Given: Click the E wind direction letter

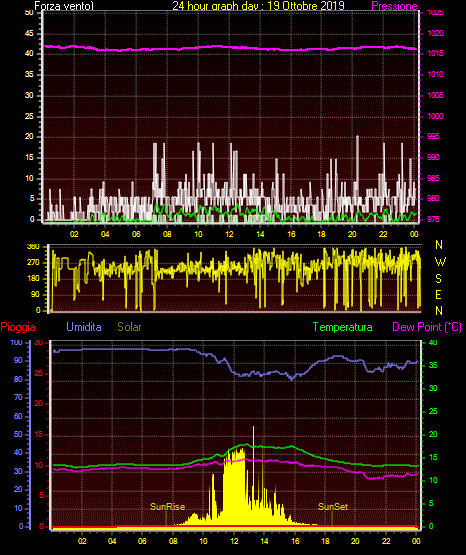Looking at the screenshot, I should pyautogui.click(x=438, y=294).
